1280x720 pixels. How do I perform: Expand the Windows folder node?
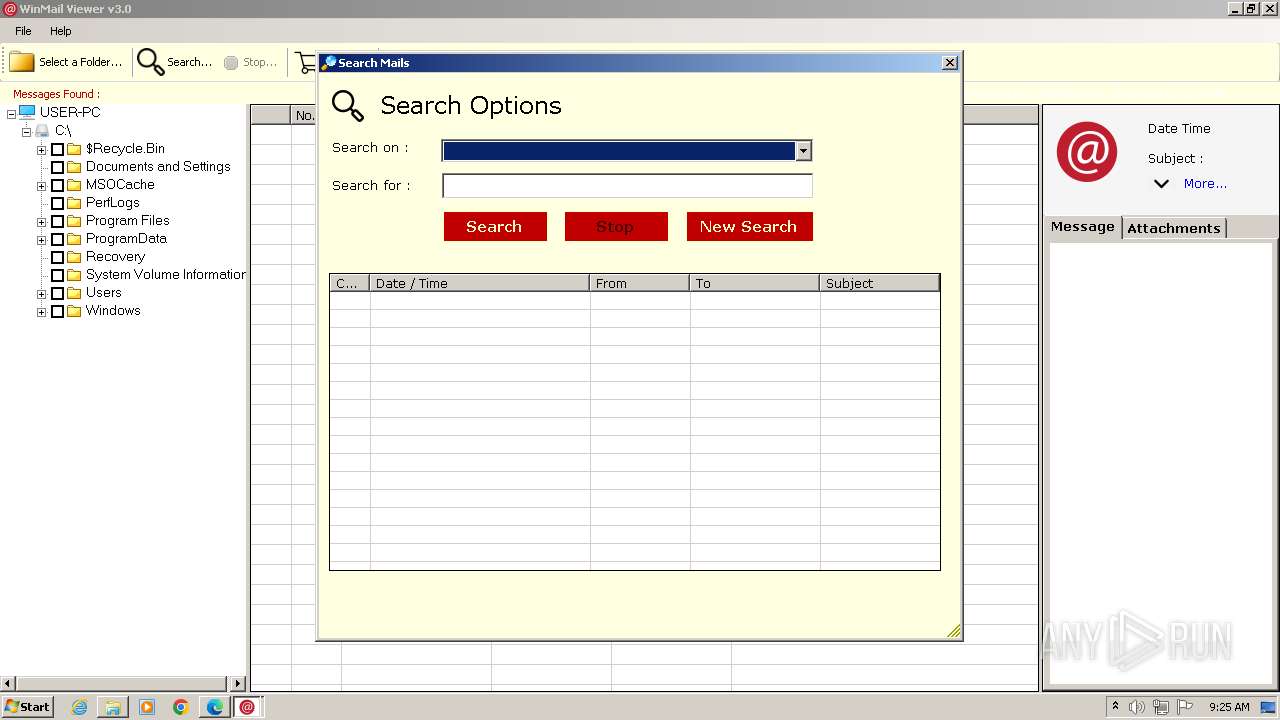41,312
